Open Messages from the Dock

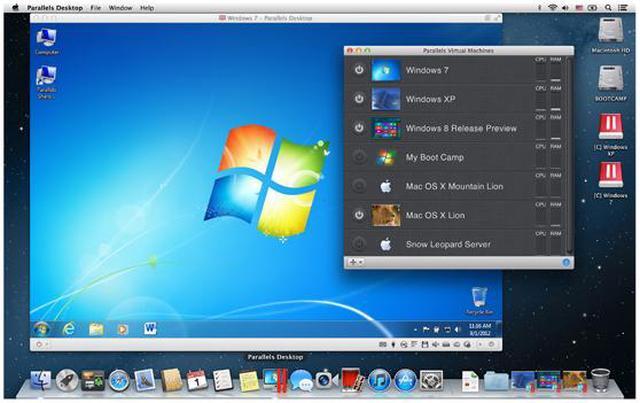301,381
